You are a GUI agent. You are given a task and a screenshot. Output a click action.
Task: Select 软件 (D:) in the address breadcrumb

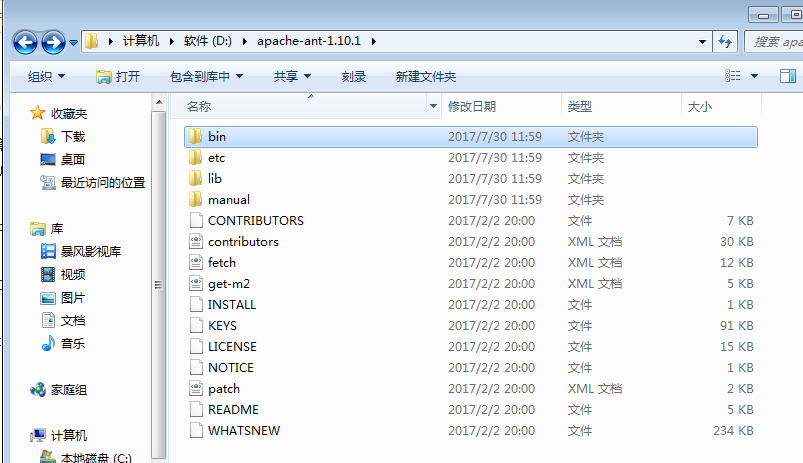click(x=207, y=41)
